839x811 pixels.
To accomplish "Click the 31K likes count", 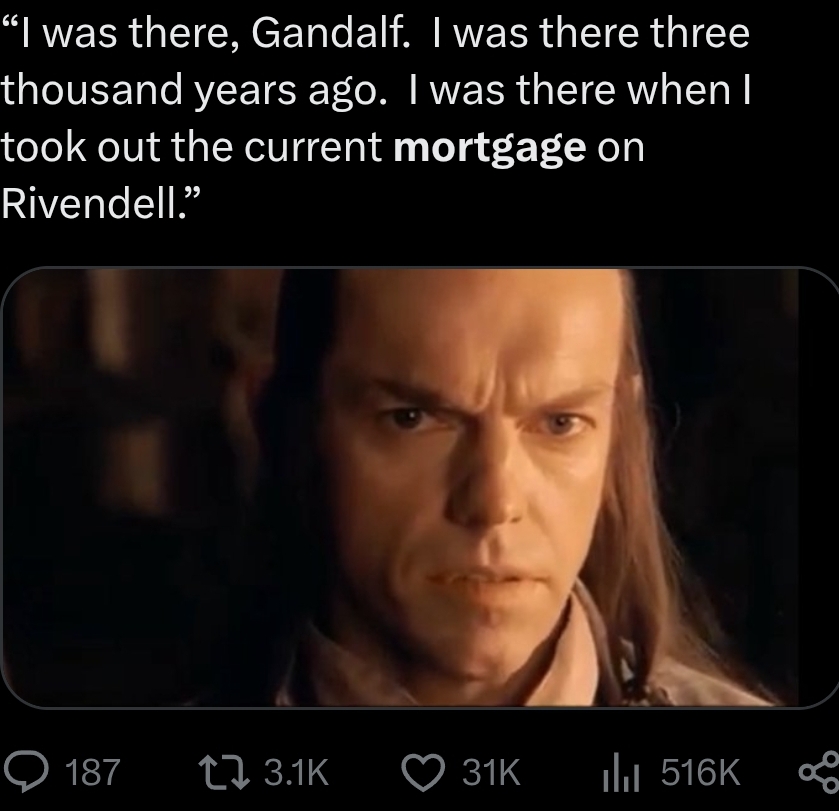I will click(491, 772).
